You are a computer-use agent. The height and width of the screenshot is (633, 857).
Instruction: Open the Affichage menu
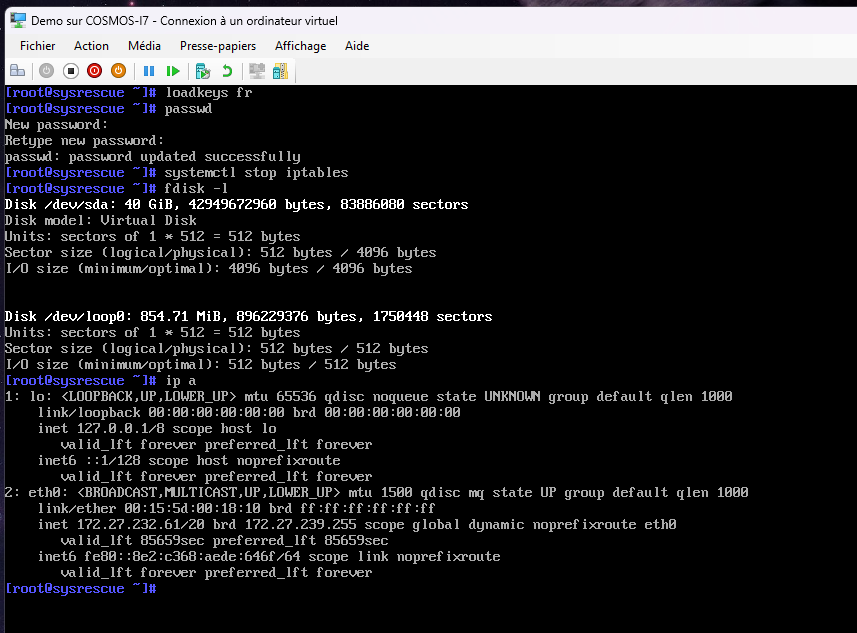(x=301, y=46)
